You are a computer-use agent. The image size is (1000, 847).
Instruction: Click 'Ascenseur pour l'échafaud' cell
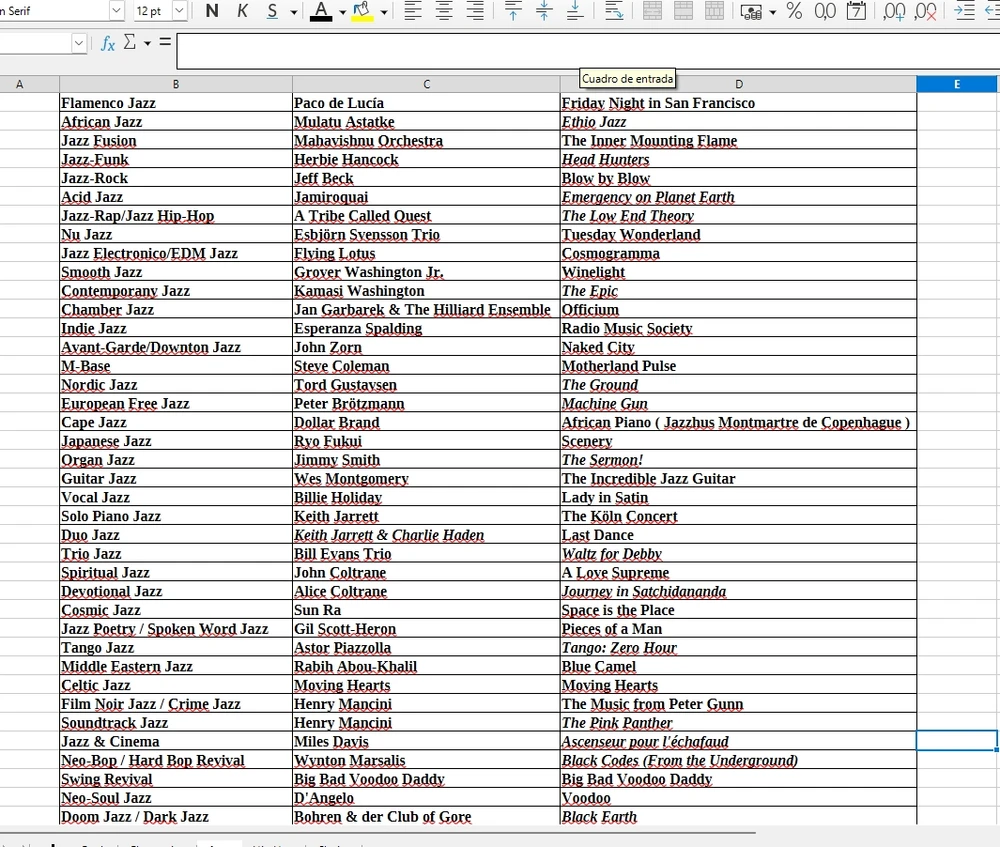pos(739,742)
